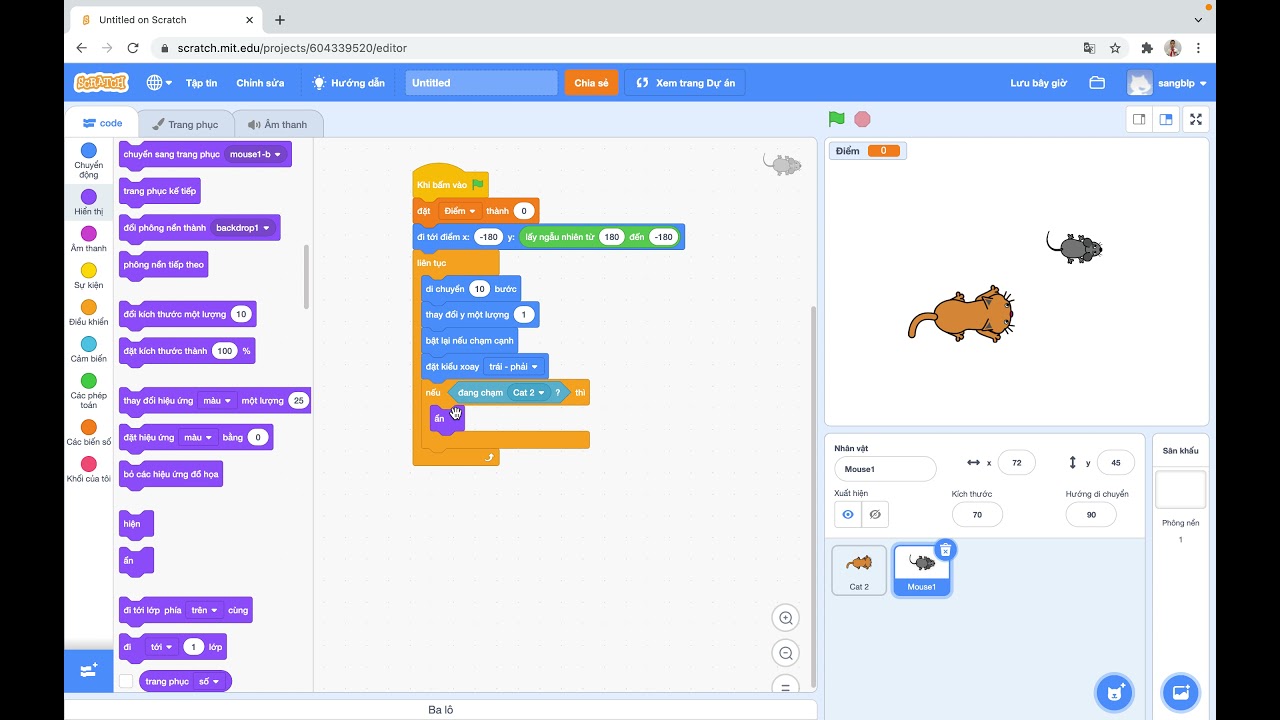Select the Âm thanh blocks category
Image resolution: width=1280 pixels, height=720 pixels.
pos(88,240)
